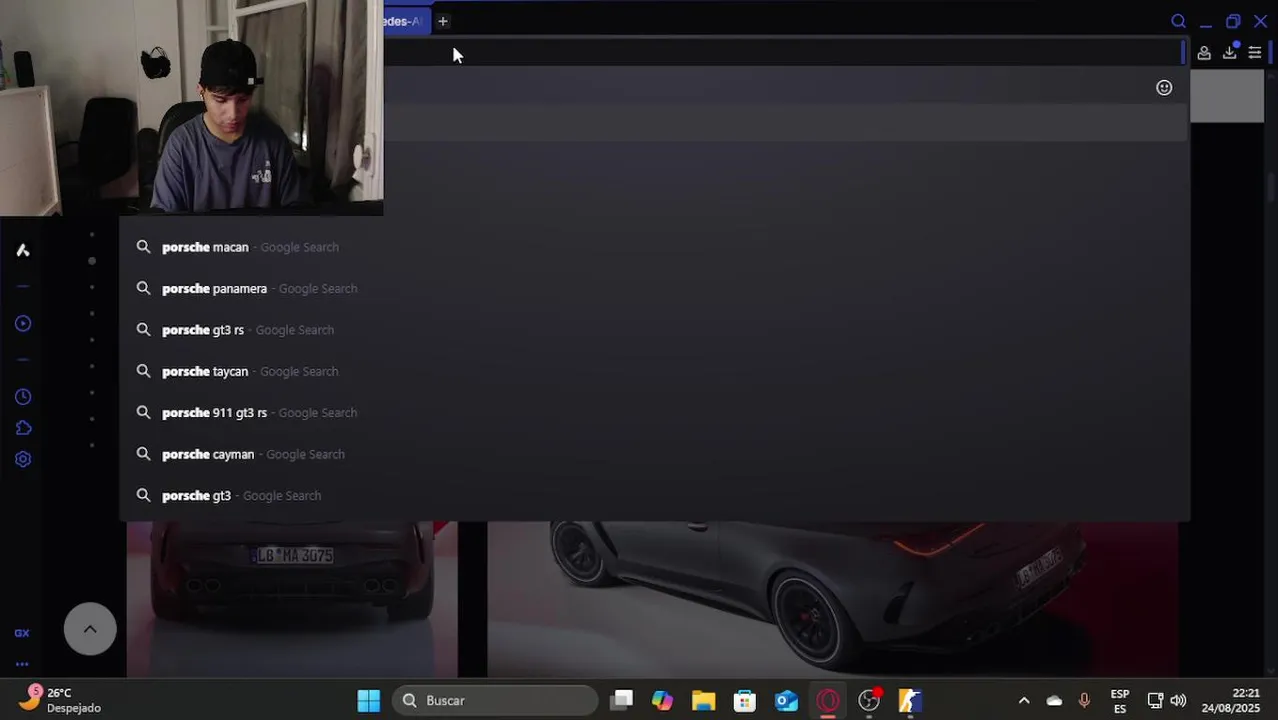Open the OneDrive cloud tray icon
This screenshot has width=1278, height=720.
[x=1054, y=700]
